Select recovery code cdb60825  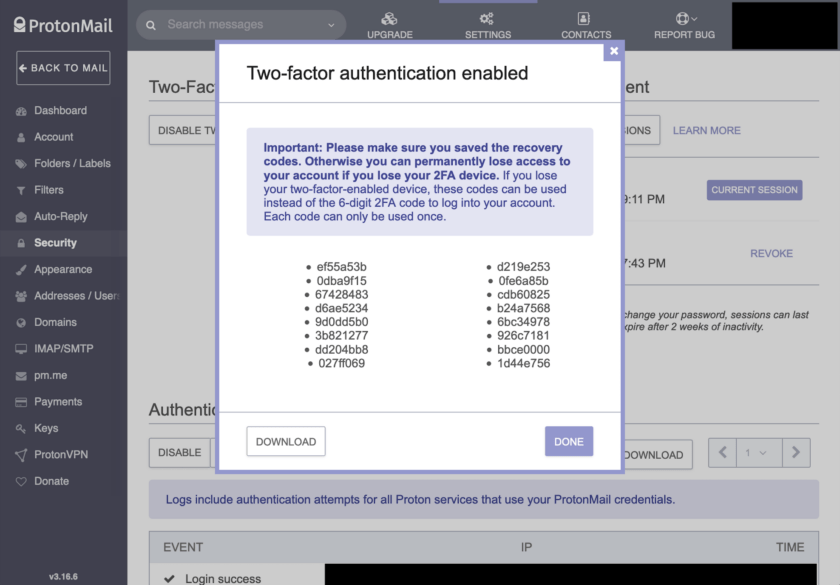[x=523, y=295]
